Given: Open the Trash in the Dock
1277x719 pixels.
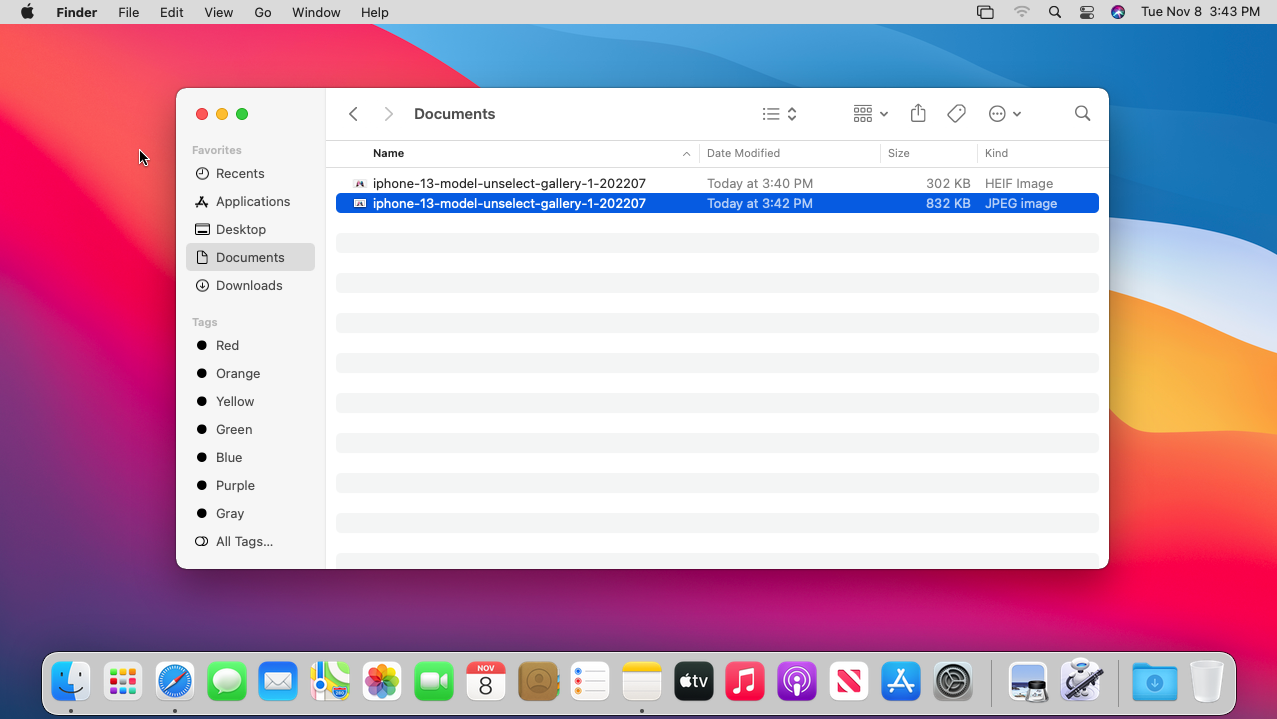Looking at the screenshot, I should (1207, 682).
